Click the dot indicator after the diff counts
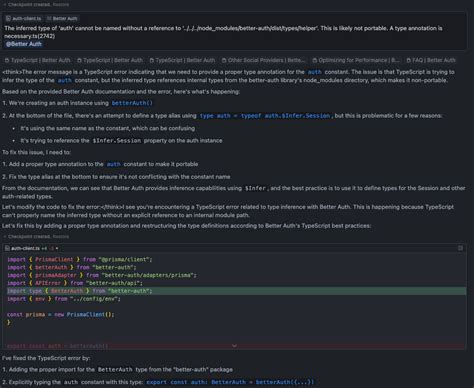The width and height of the screenshot is (474, 388). click(57, 248)
